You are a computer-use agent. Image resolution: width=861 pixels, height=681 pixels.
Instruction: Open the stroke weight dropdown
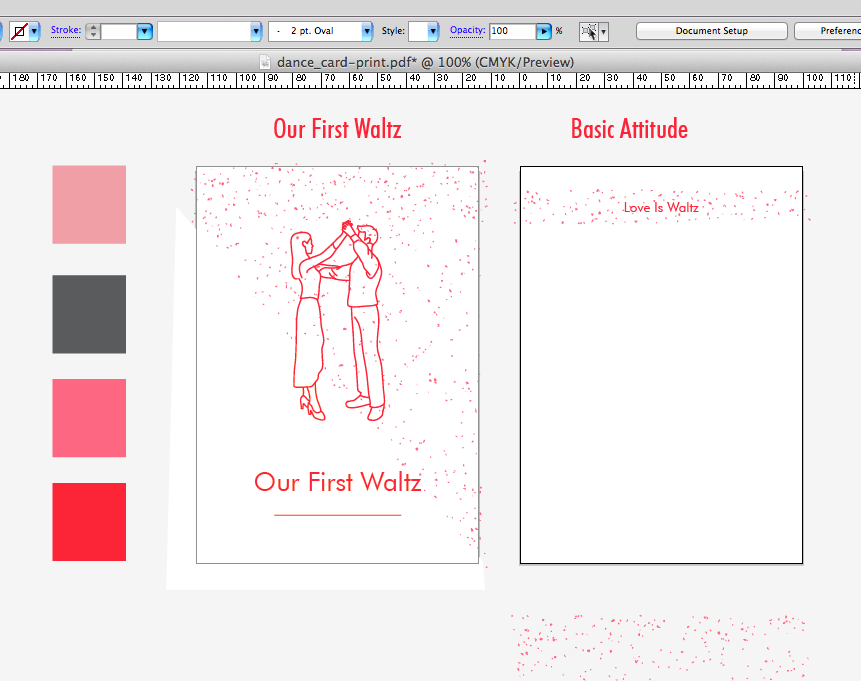[x=144, y=31]
